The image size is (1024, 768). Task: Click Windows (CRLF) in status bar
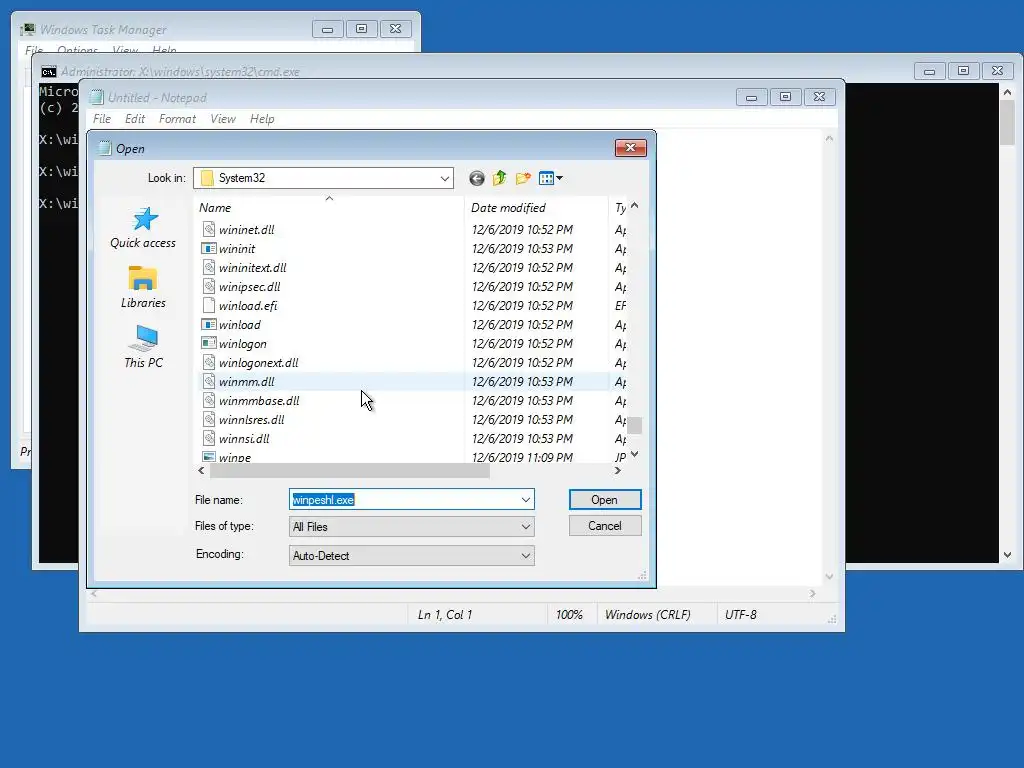(647, 615)
